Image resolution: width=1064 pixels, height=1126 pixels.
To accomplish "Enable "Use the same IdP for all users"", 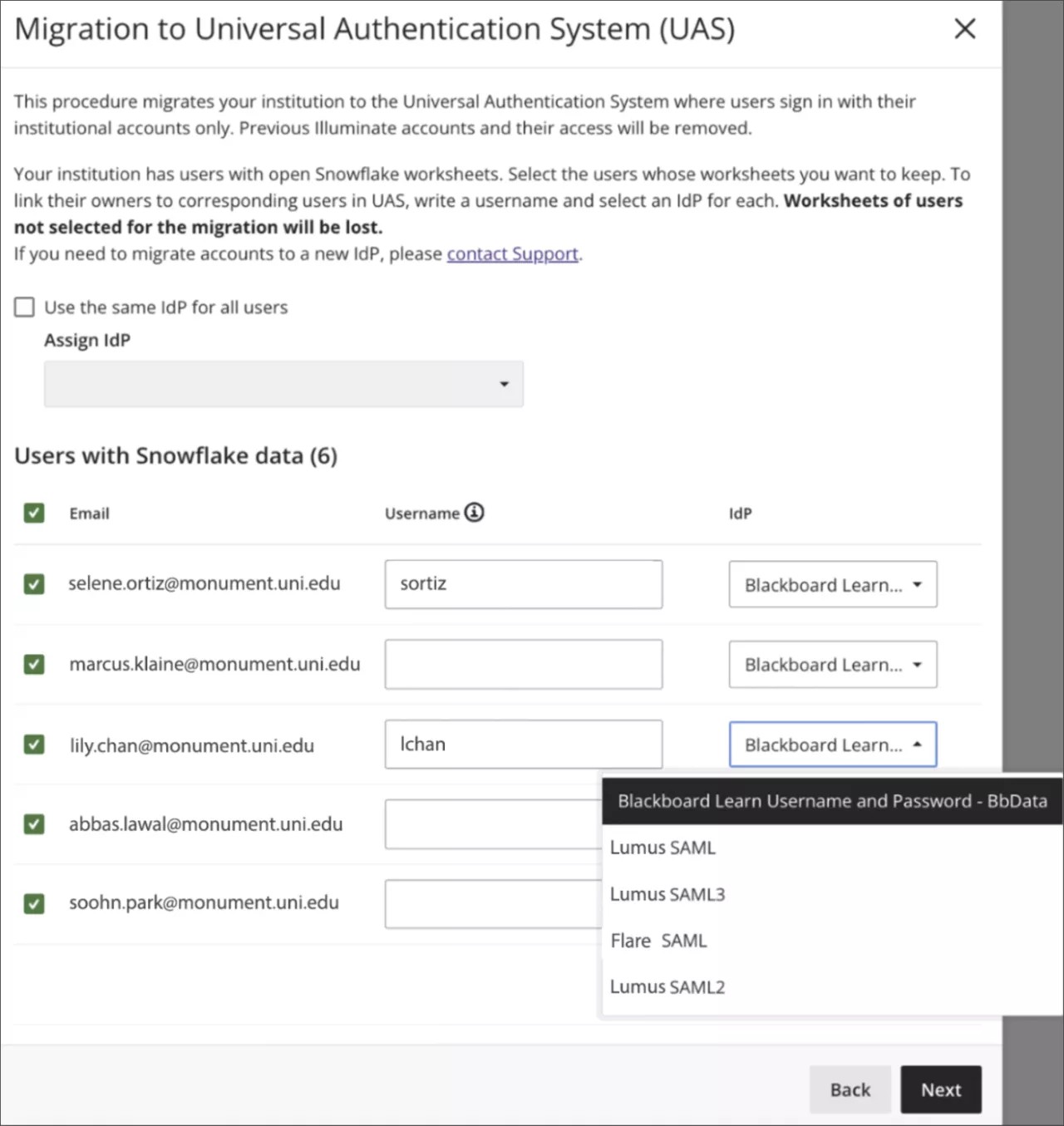I will click(24, 307).
